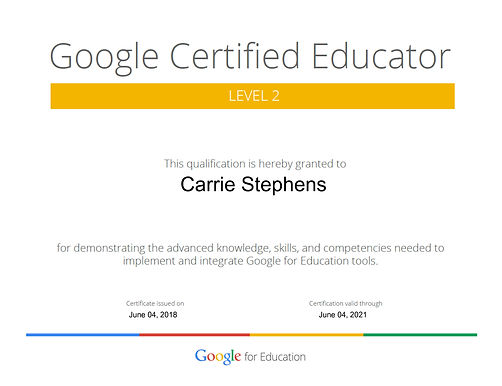Select the name 'Carrie Stephens'

(253, 185)
